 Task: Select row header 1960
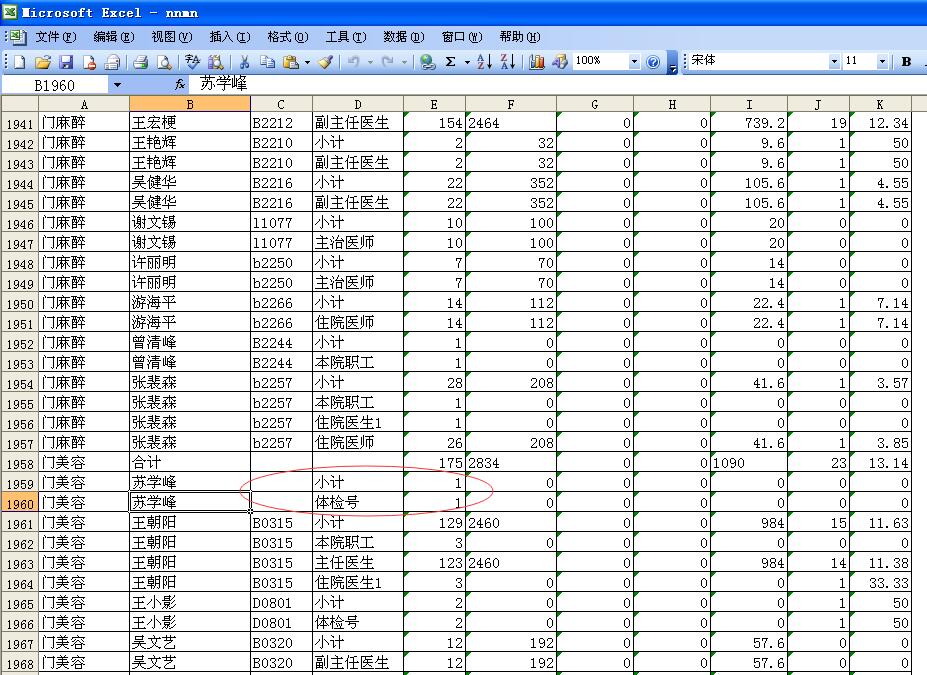click(20, 503)
